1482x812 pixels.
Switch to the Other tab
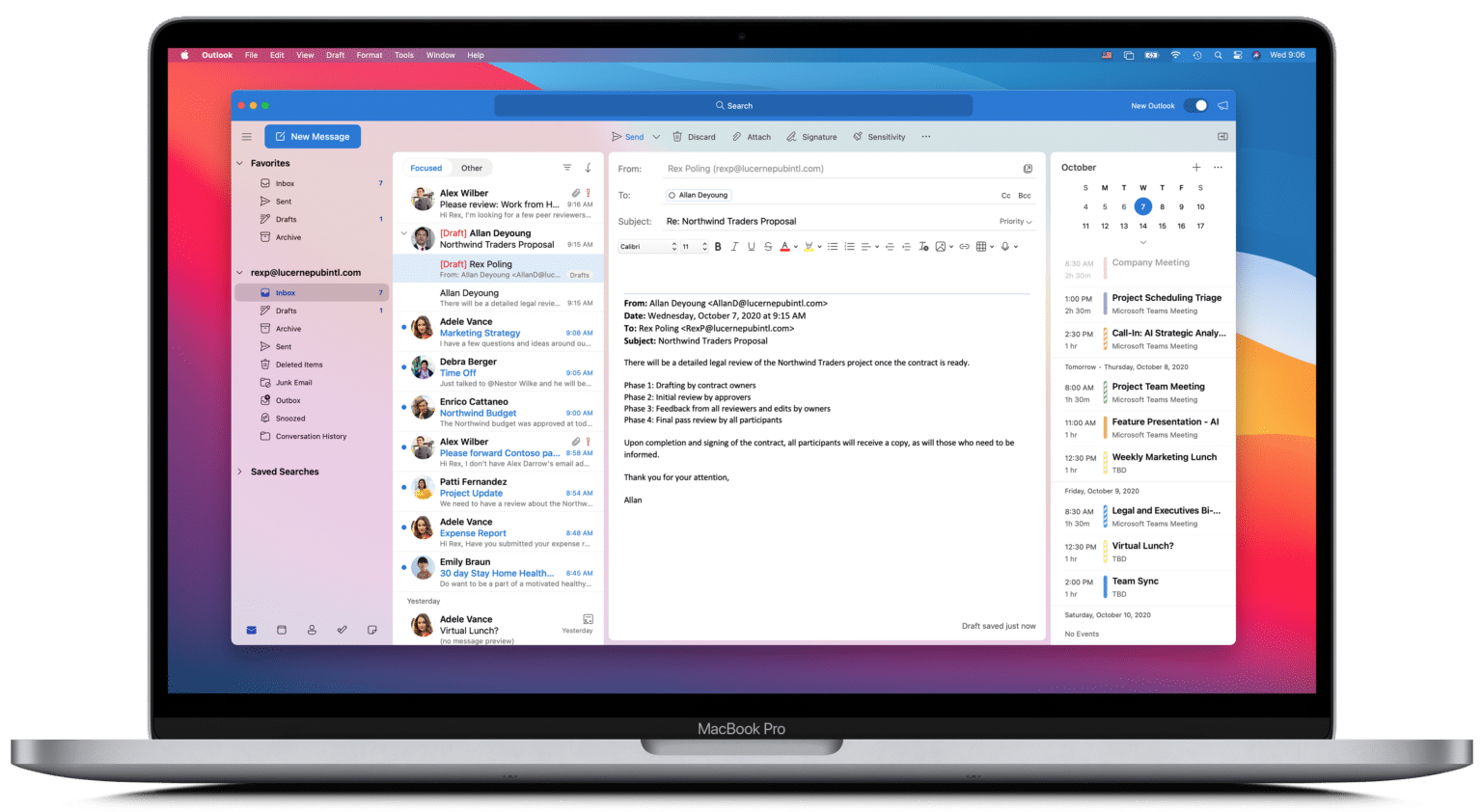point(472,168)
